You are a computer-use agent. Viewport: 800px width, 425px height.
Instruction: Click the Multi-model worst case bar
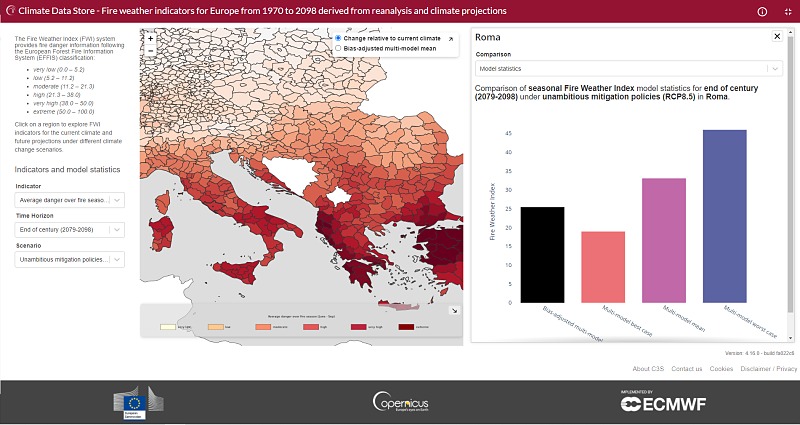tap(724, 216)
